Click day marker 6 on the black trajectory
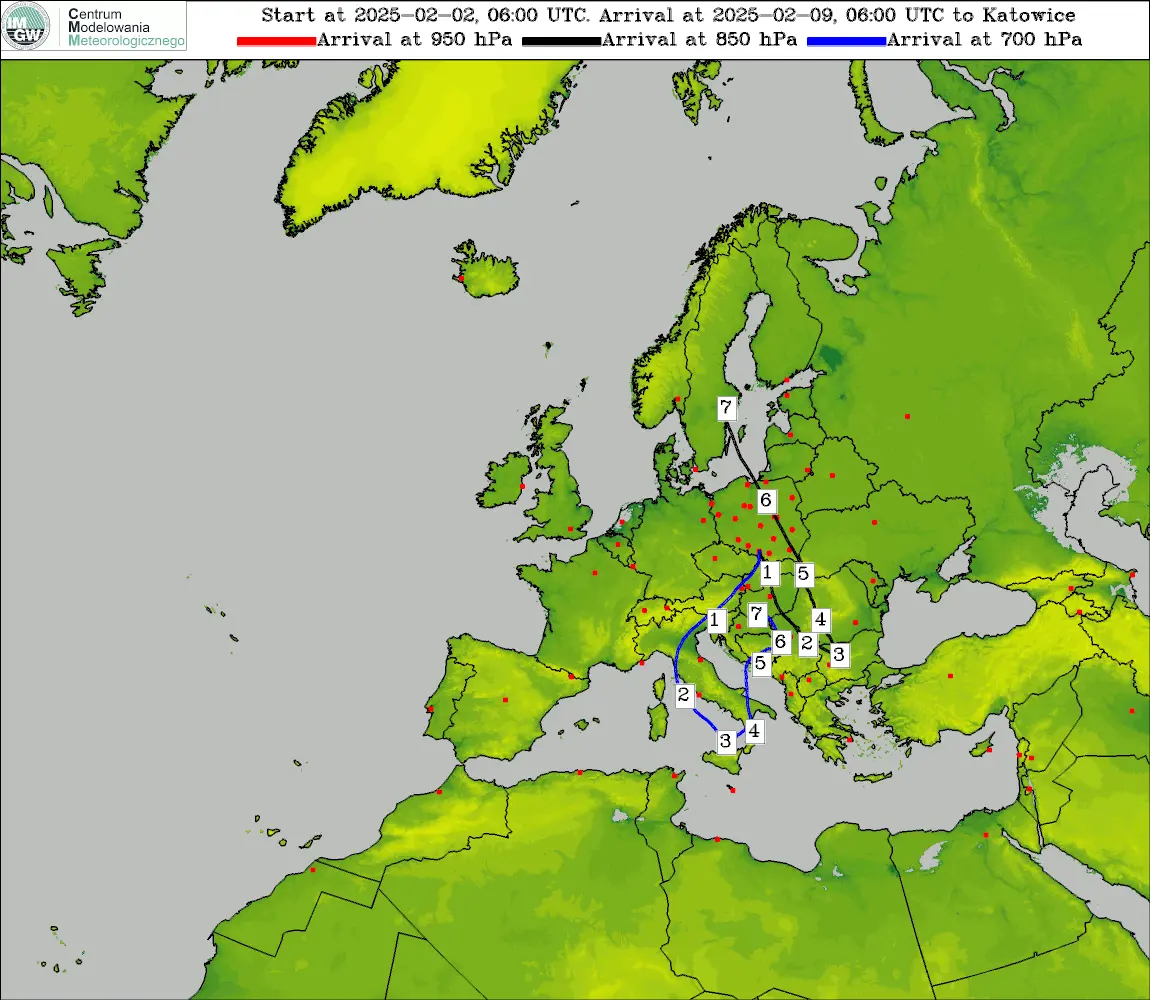The image size is (1150, 1000). click(x=766, y=501)
